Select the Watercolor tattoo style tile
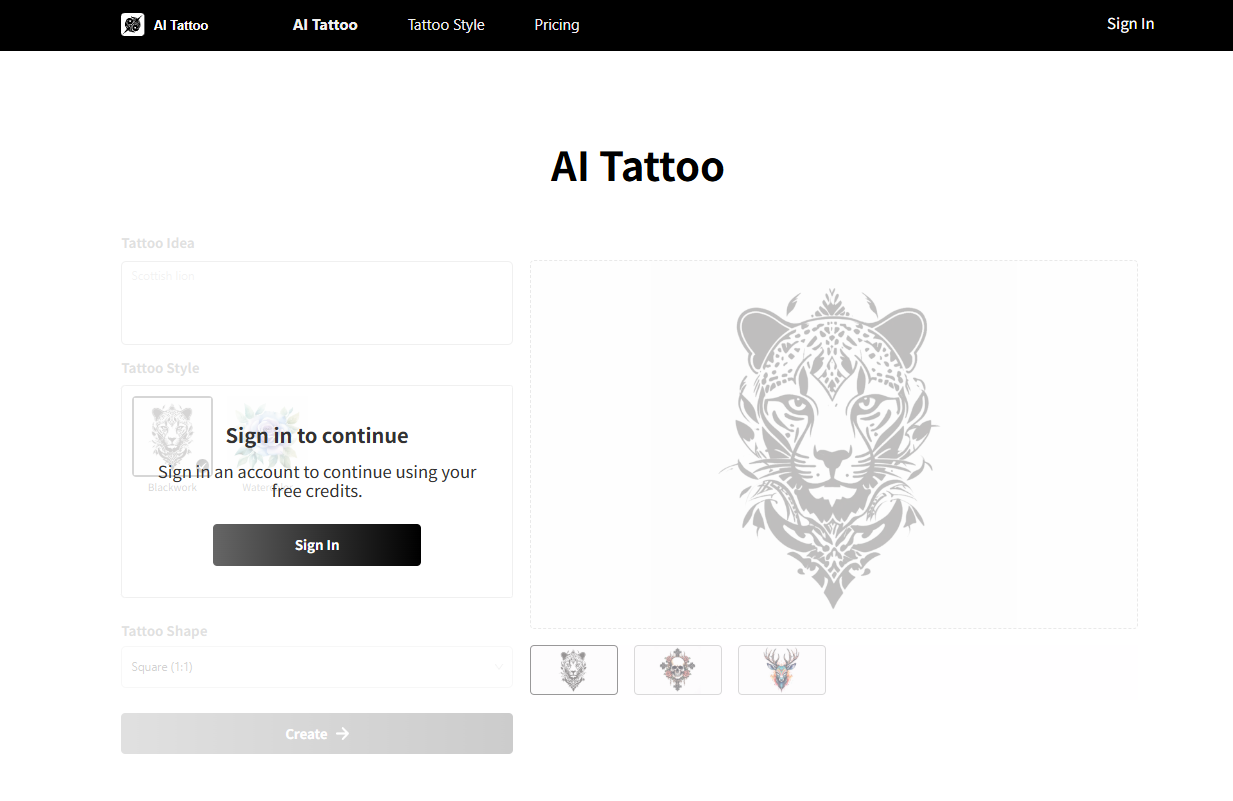 pos(265,437)
